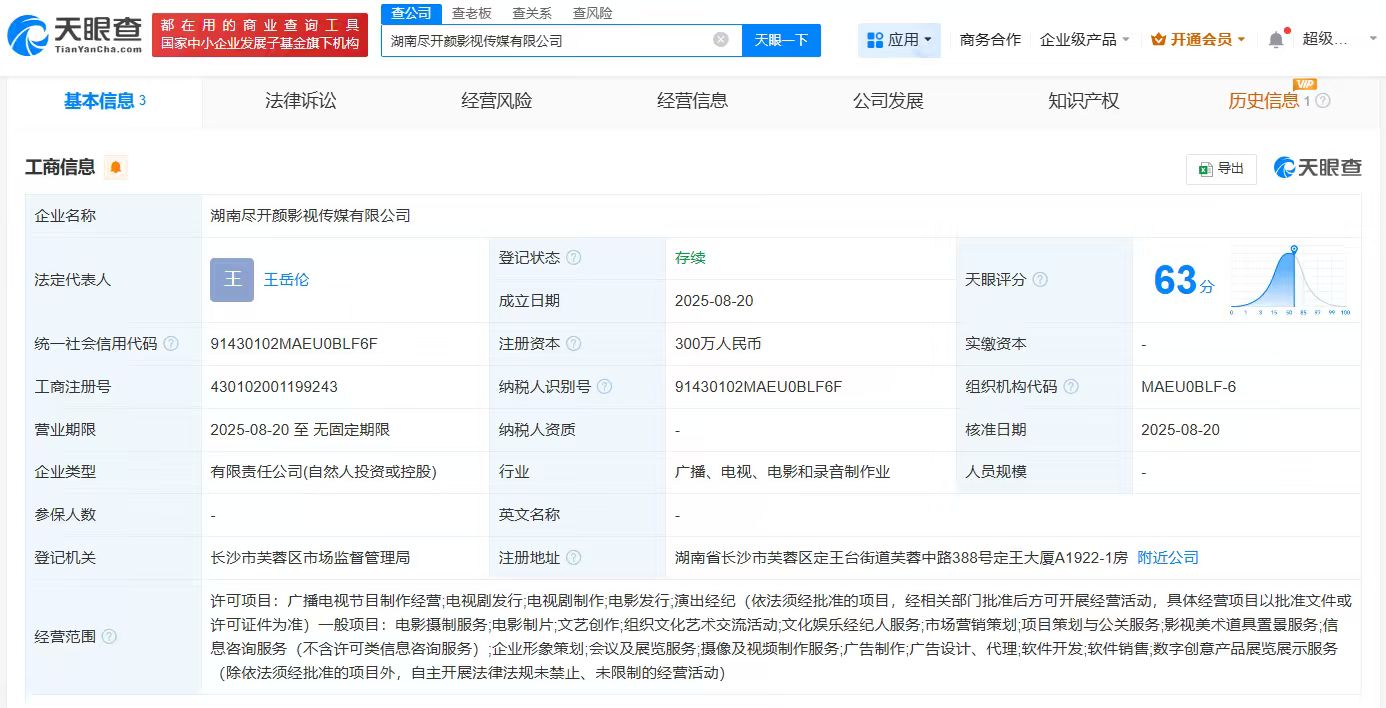Click help icon next to 组织机构代码

coord(1071,387)
